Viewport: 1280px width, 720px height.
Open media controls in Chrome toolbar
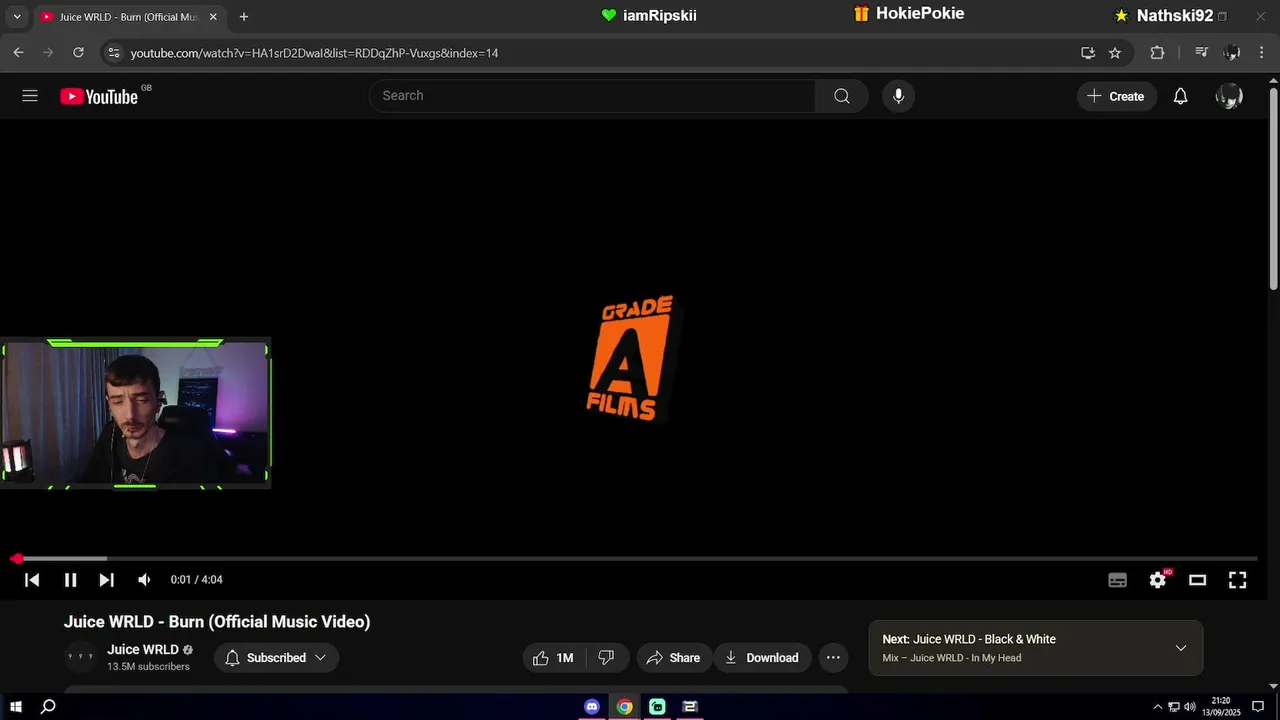(x=1202, y=53)
